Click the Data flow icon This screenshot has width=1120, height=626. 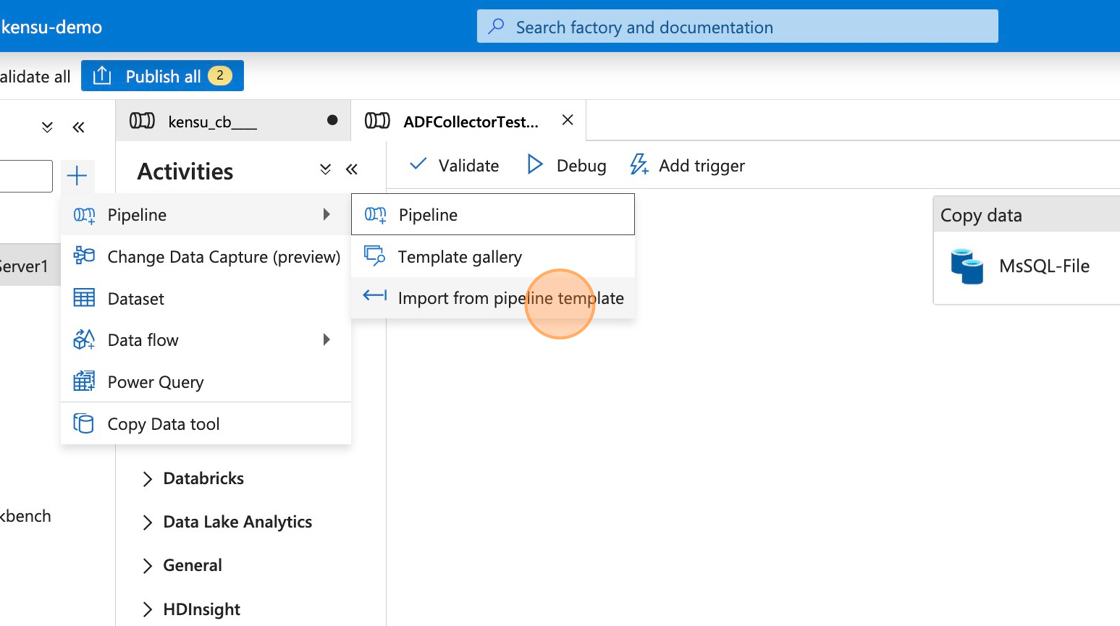pos(84,339)
